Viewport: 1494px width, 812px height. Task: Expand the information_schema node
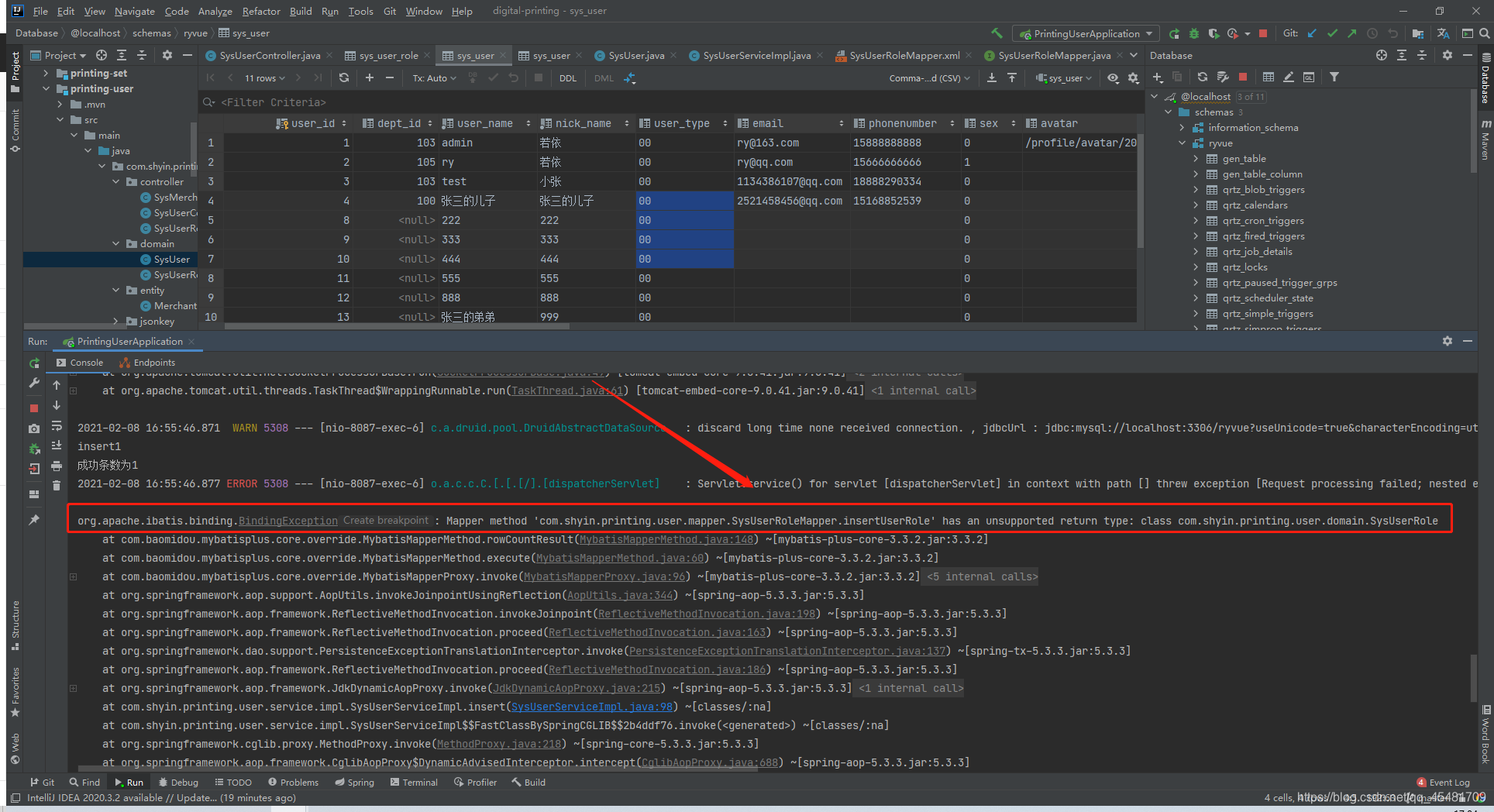coord(1182,128)
